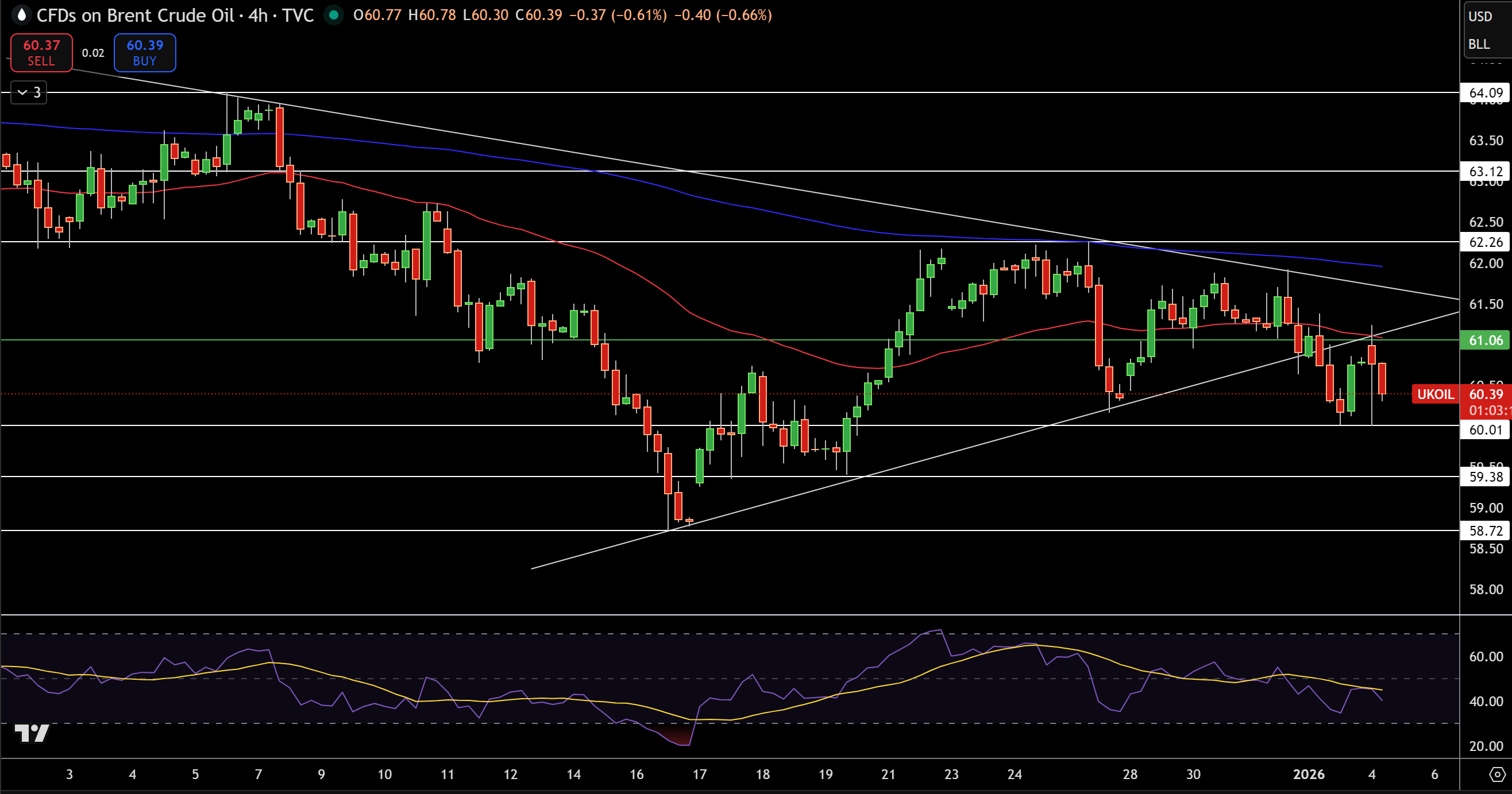Viewport: 1512px width, 794px height.
Task: Select the 63.12 horizontal line price label
Action: tap(1486, 171)
